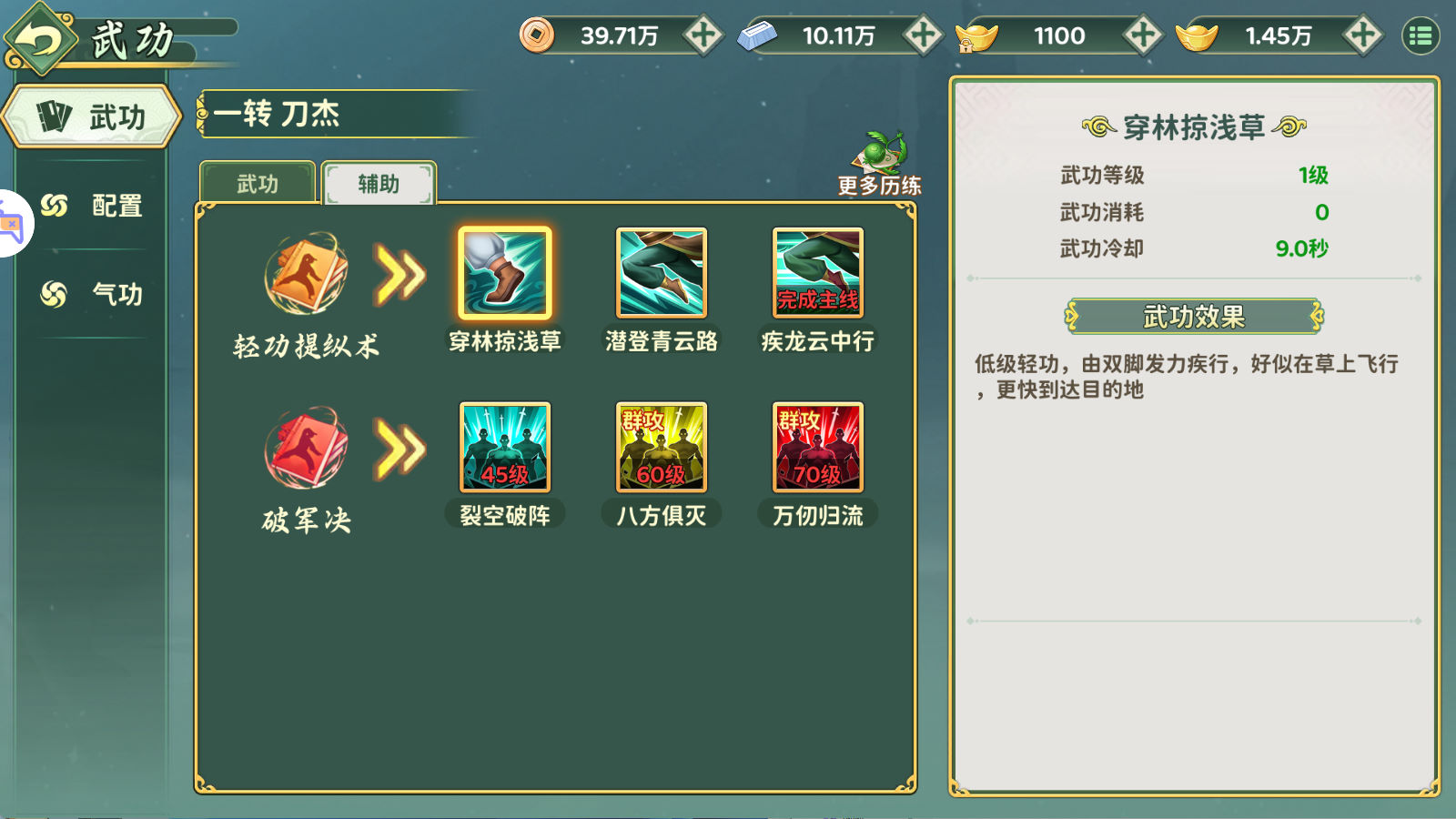Select the 疾龙云中行 skill icon
Image resolution: width=1456 pixels, height=819 pixels.
817,272
